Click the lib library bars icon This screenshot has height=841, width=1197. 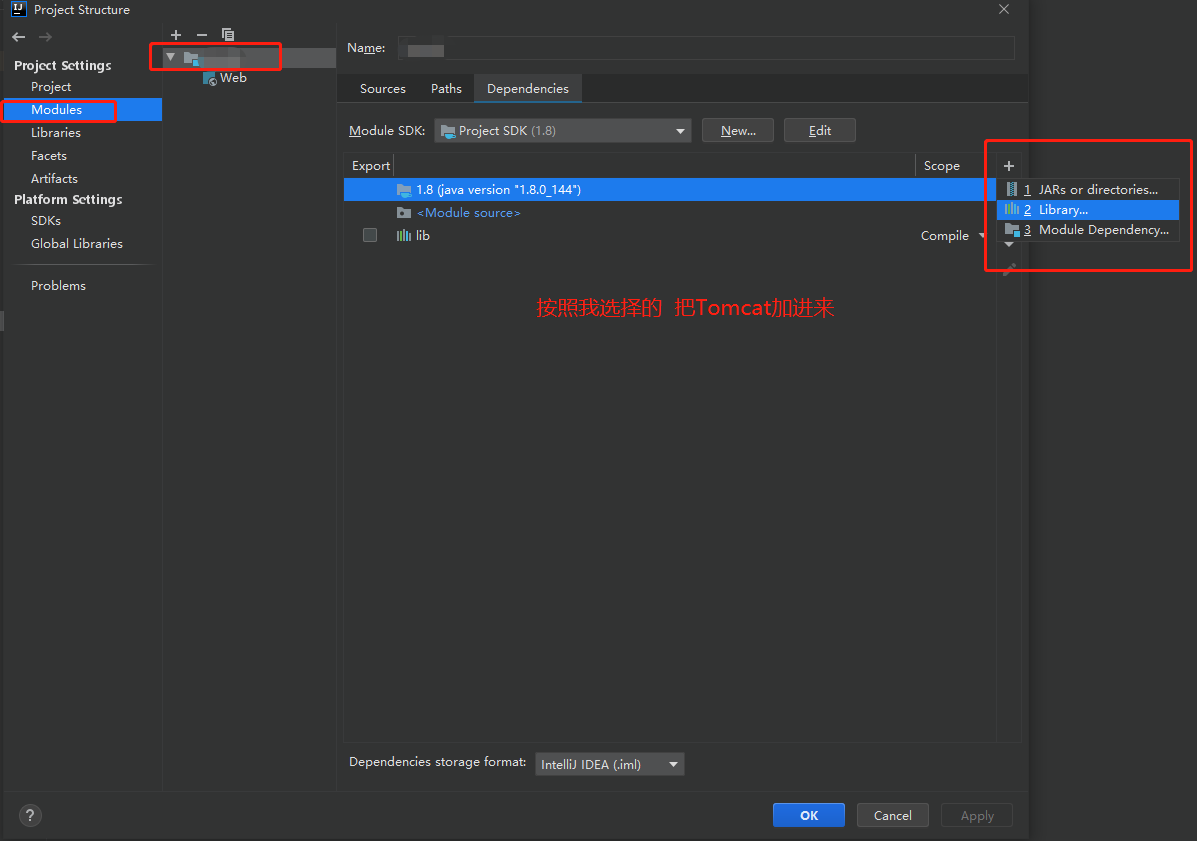pos(404,236)
